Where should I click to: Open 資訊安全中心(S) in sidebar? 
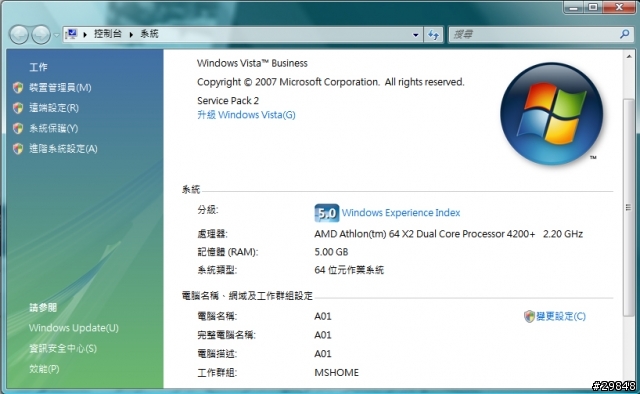[63, 348]
